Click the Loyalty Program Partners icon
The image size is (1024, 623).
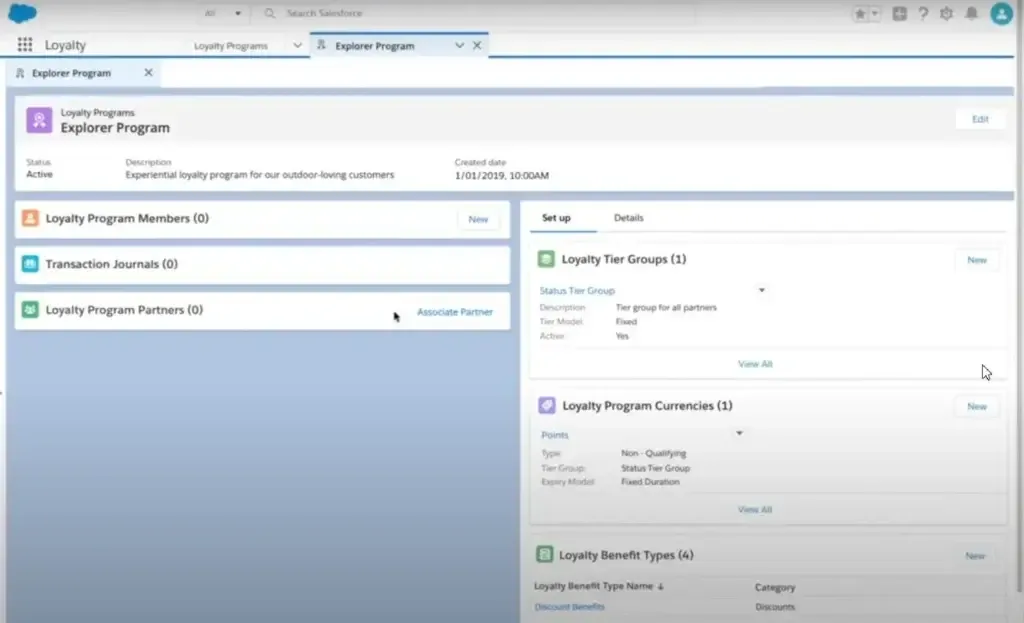point(30,310)
